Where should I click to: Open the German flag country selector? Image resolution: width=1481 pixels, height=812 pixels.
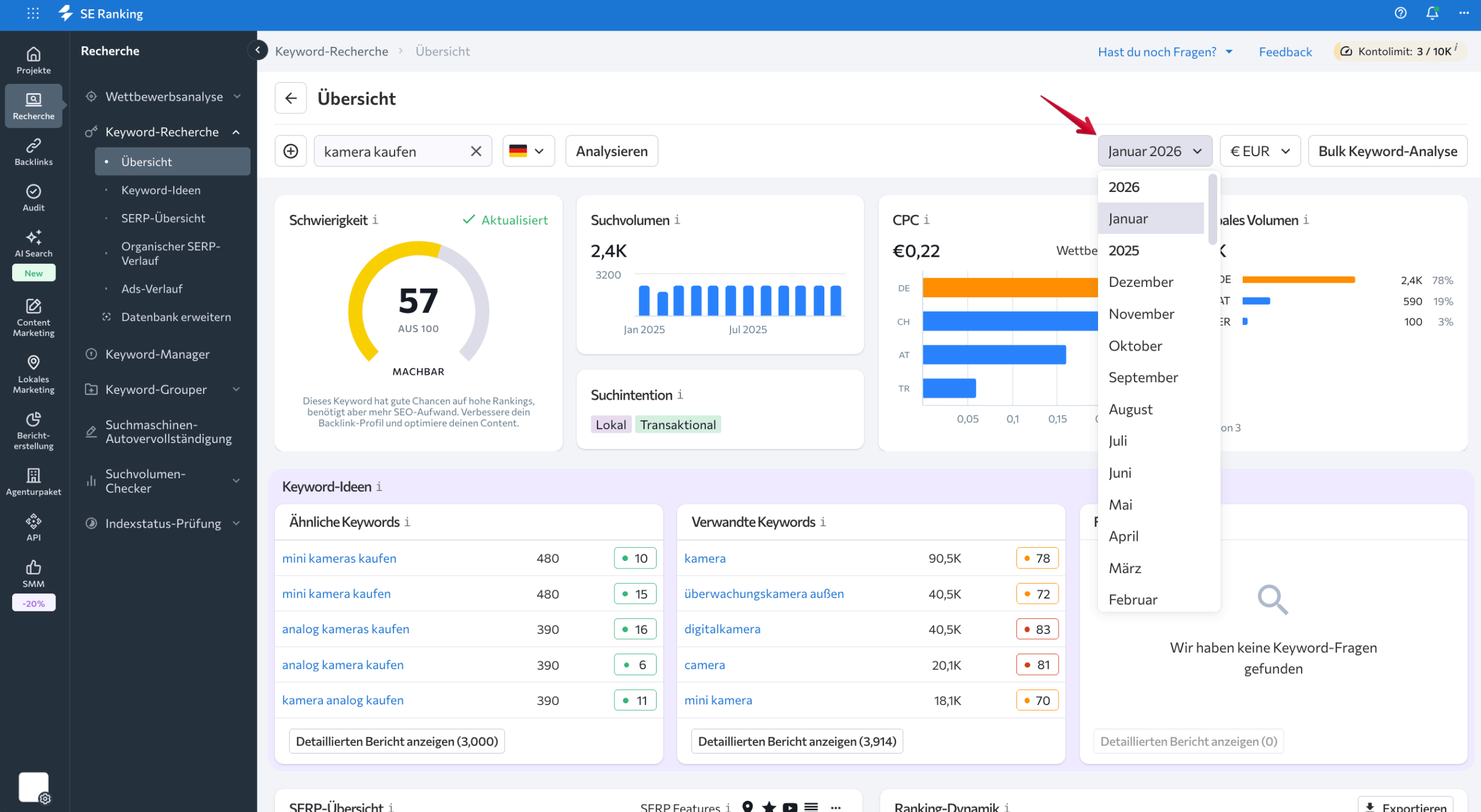[x=527, y=151]
